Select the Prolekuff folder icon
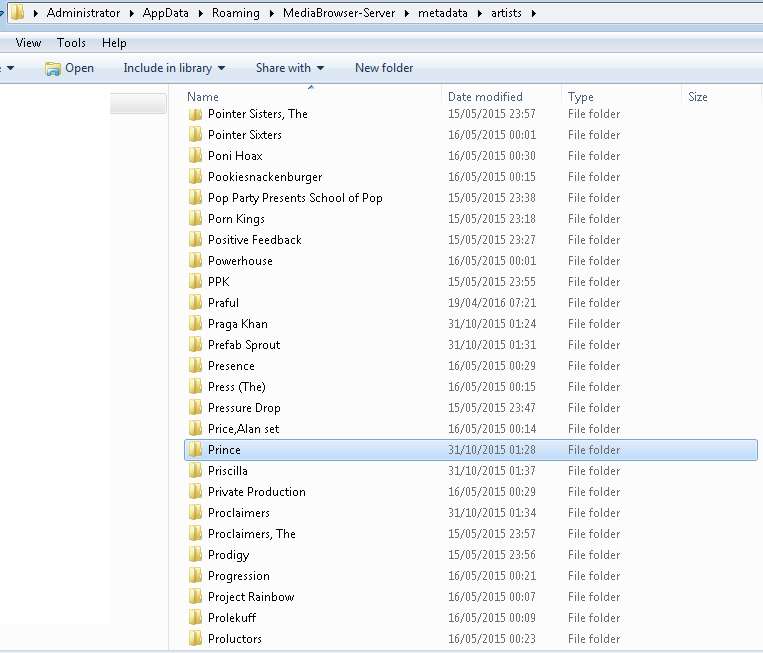This screenshot has height=653, width=763. (195, 617)
